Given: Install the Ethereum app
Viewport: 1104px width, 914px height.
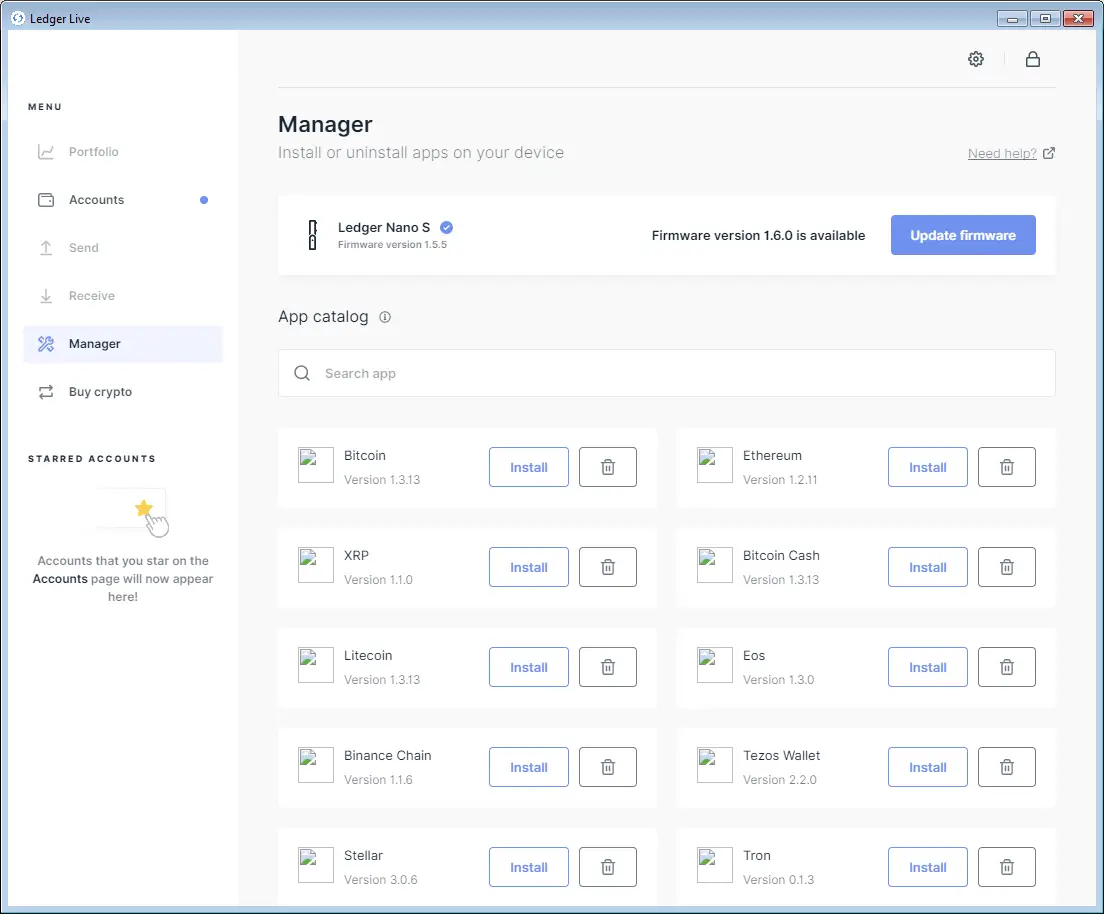Looking at the screenshot, I should 927,467.
